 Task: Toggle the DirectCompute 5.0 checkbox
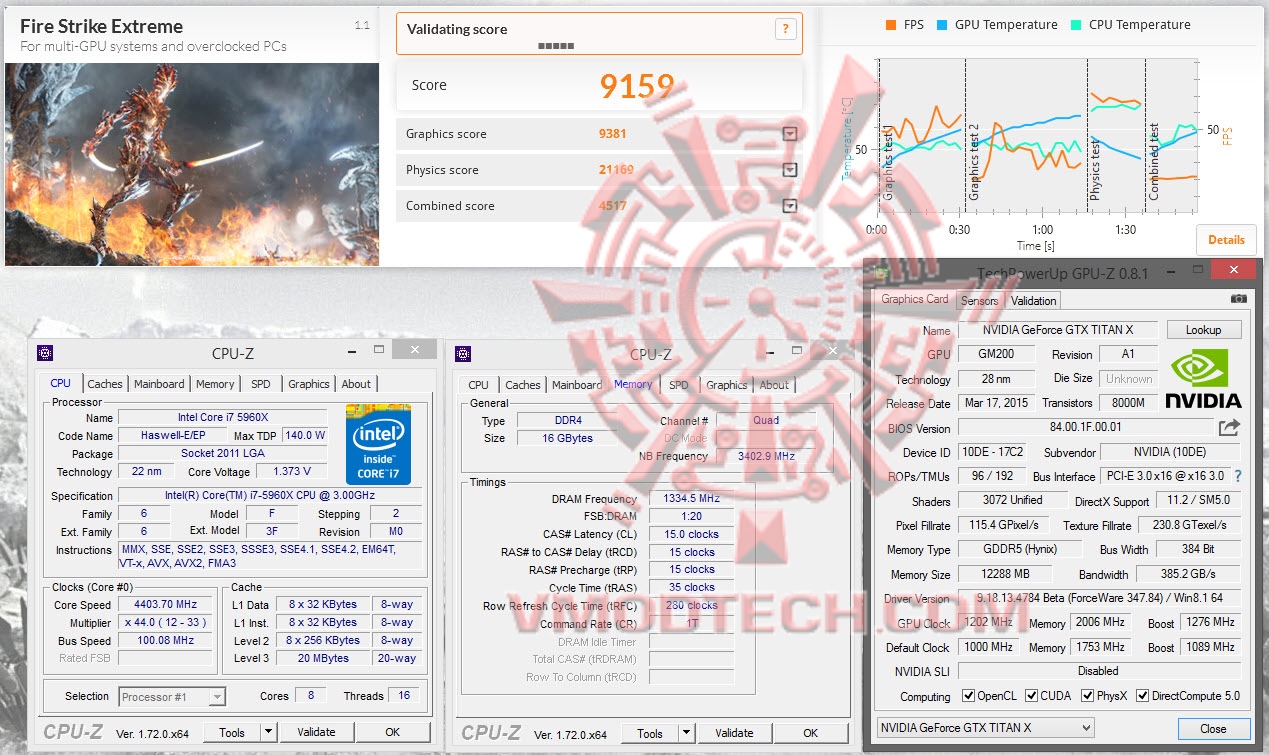(x=1141, y=696)
